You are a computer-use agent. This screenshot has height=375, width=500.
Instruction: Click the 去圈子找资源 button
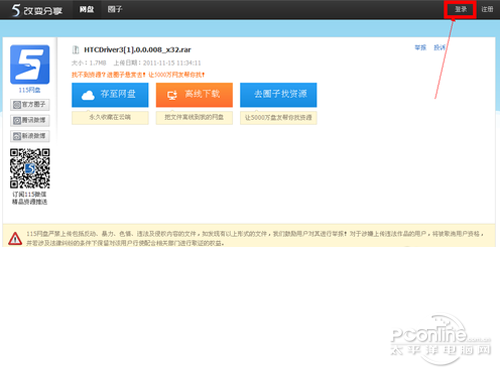[278, 95]
